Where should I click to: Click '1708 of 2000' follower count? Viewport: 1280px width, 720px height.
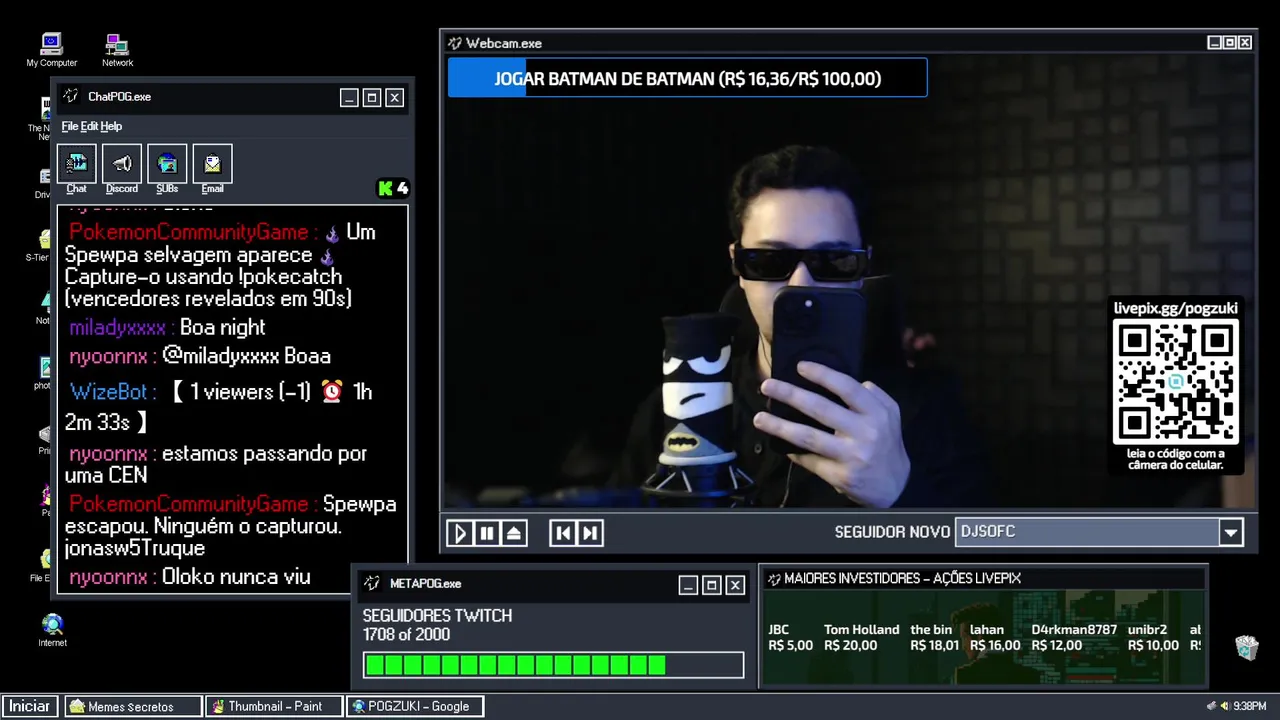coord(406,635)
